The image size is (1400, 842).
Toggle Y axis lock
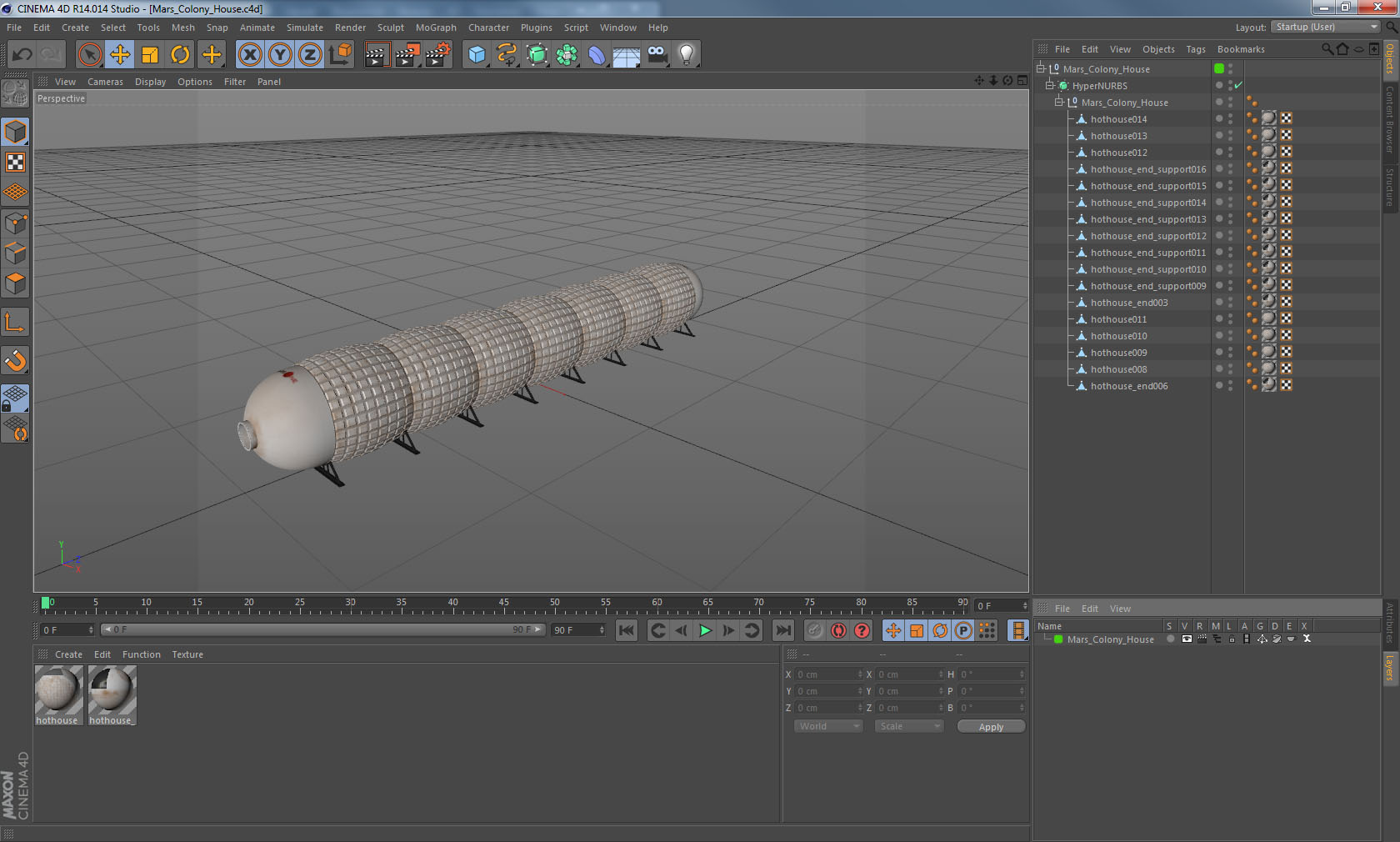(x=280, y=55)
